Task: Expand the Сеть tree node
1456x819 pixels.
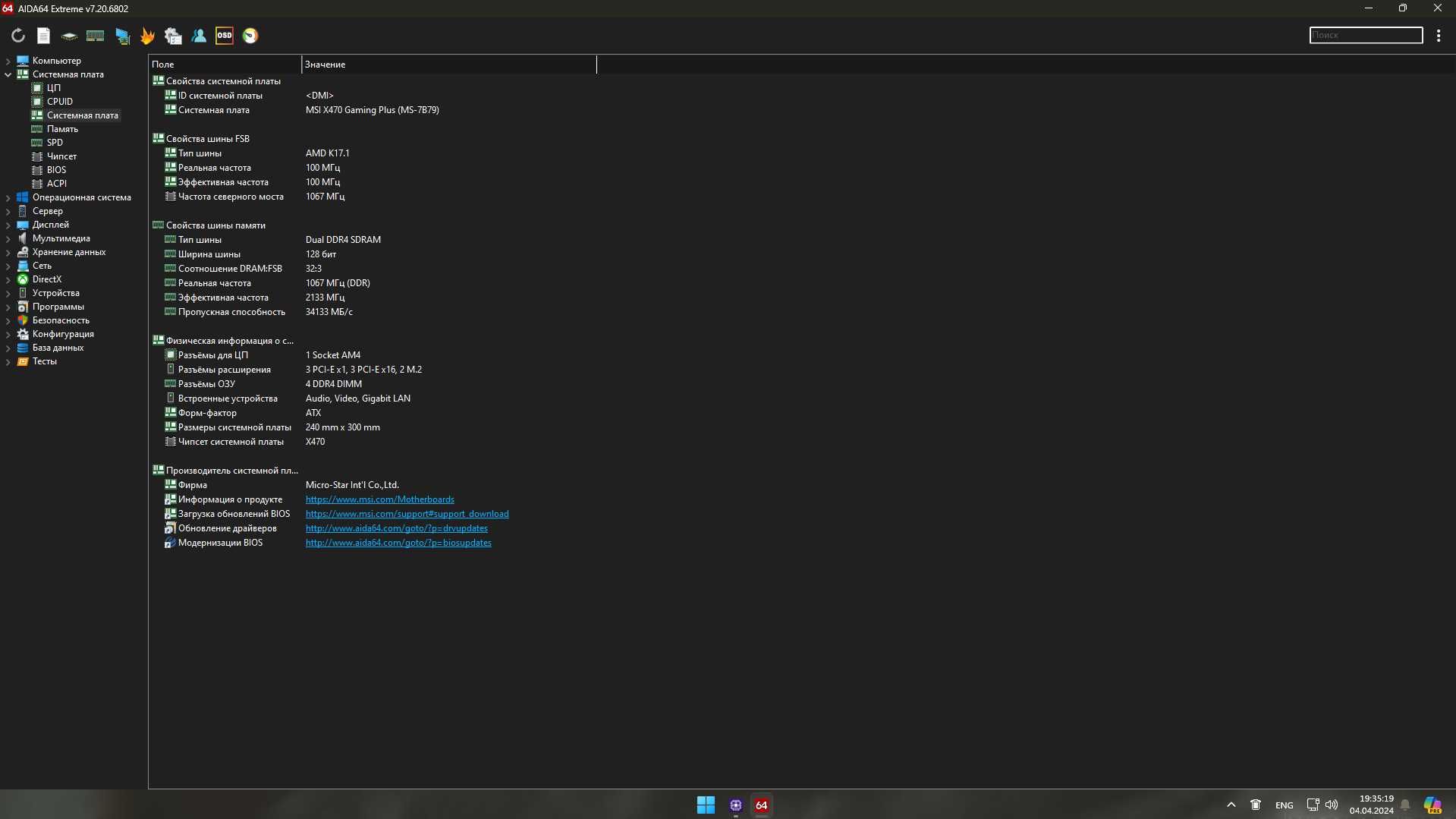Action: [x=8, y=266]
